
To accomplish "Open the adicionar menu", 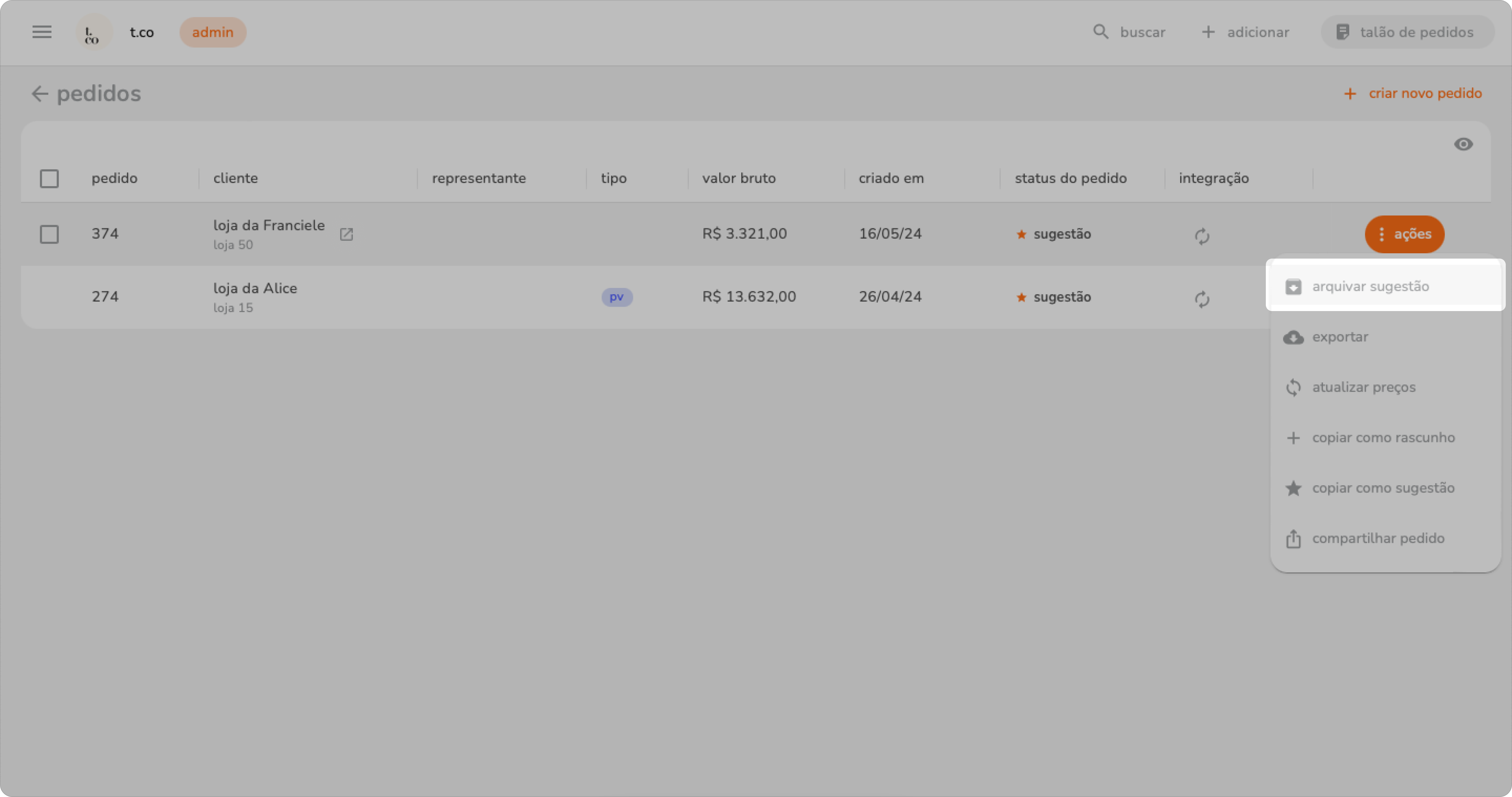I will pos(1246,32).
